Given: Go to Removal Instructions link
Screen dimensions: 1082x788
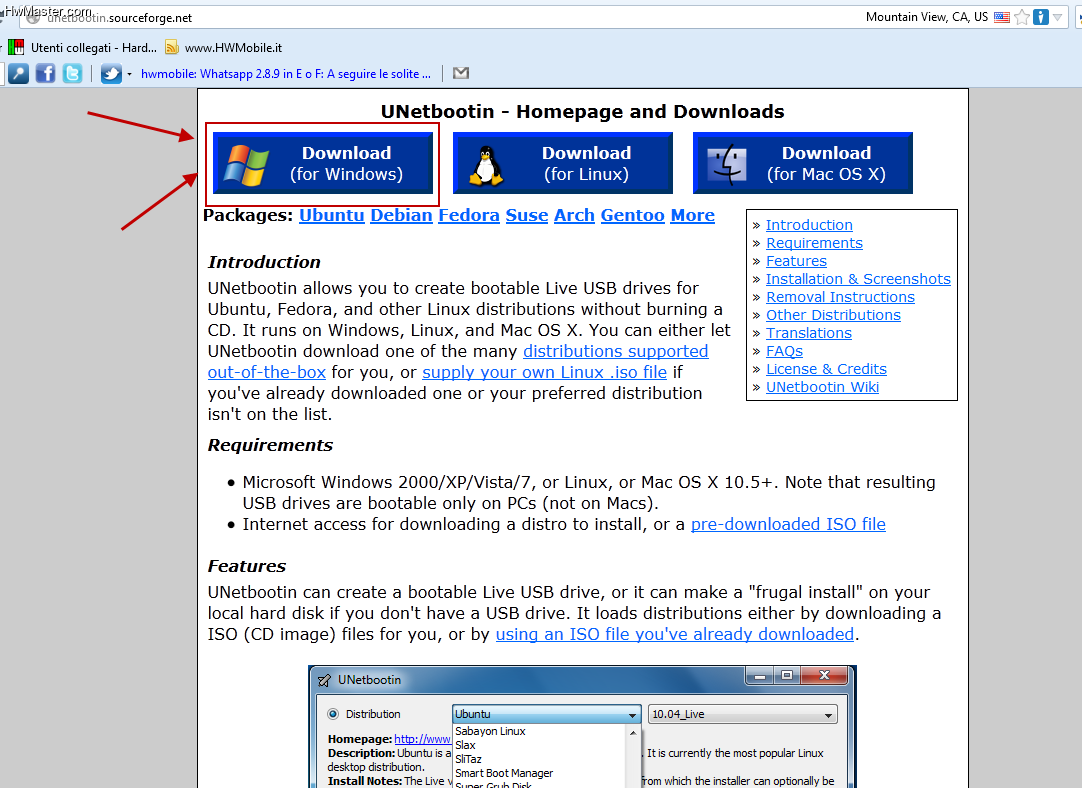Looking at the screenshot, I should (840, 297).
